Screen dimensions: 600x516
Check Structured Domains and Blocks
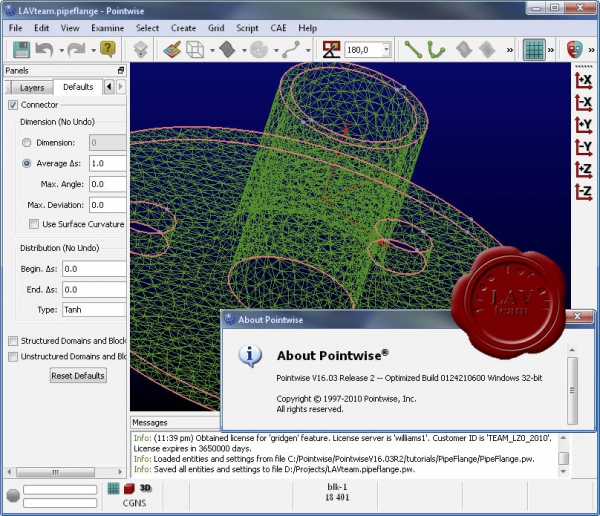click(x=13, y=341)
